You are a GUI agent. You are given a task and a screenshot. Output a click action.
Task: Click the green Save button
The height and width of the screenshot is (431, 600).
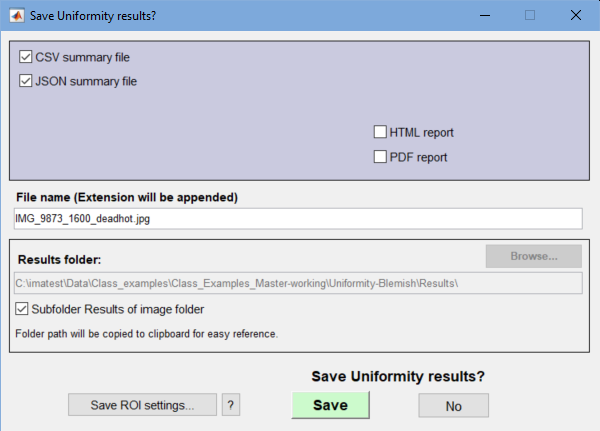pos(331,405)
